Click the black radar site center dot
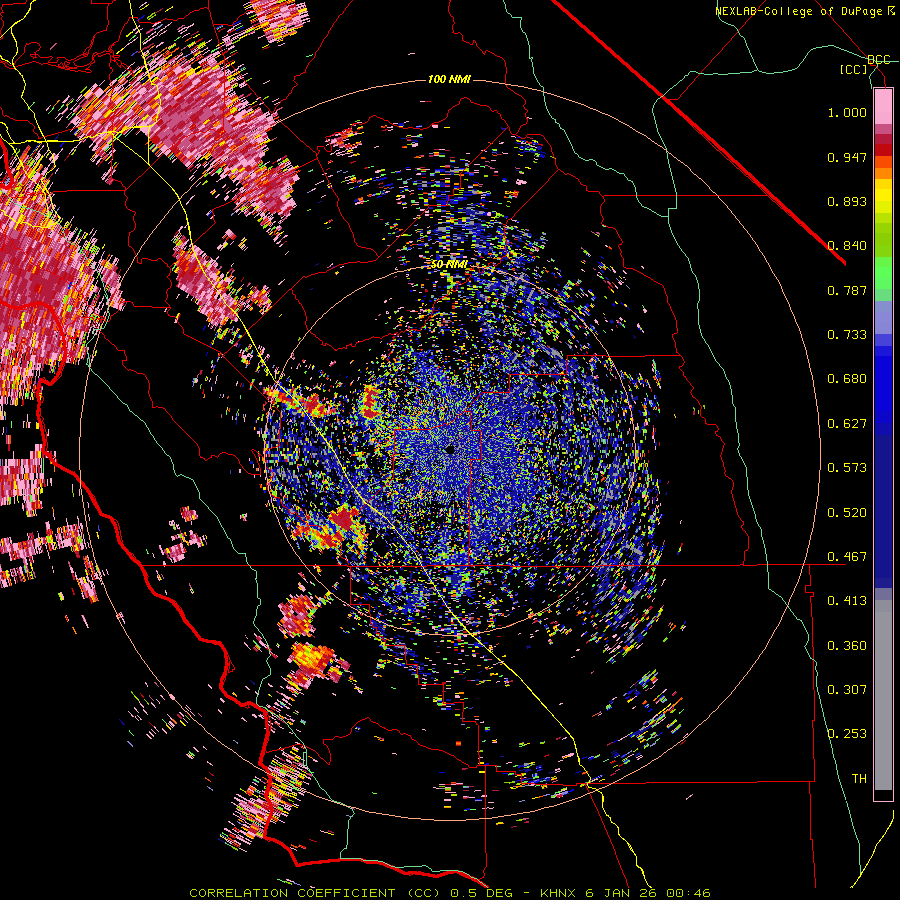Viewport: 900px width, 900px height. coord(450,449)
